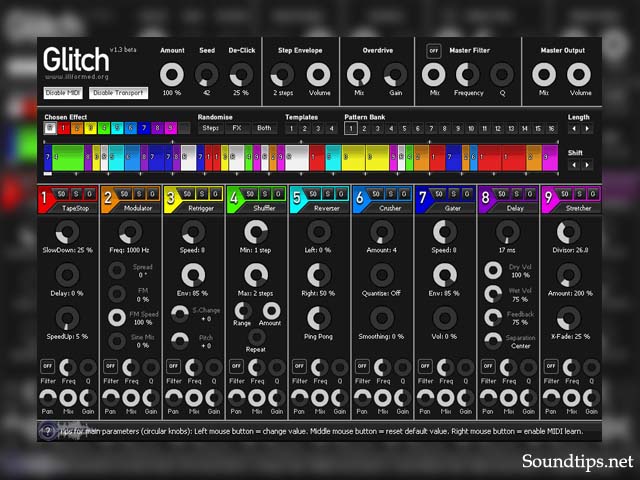Choose the magenta effect 9 swatch in Chosen Effect
640x480 pixels.
[171, 128]
